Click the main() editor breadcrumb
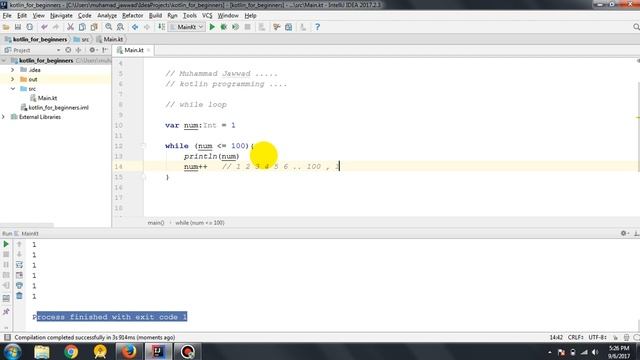Screen dimensions: 640x360 [x=156, y=222]
